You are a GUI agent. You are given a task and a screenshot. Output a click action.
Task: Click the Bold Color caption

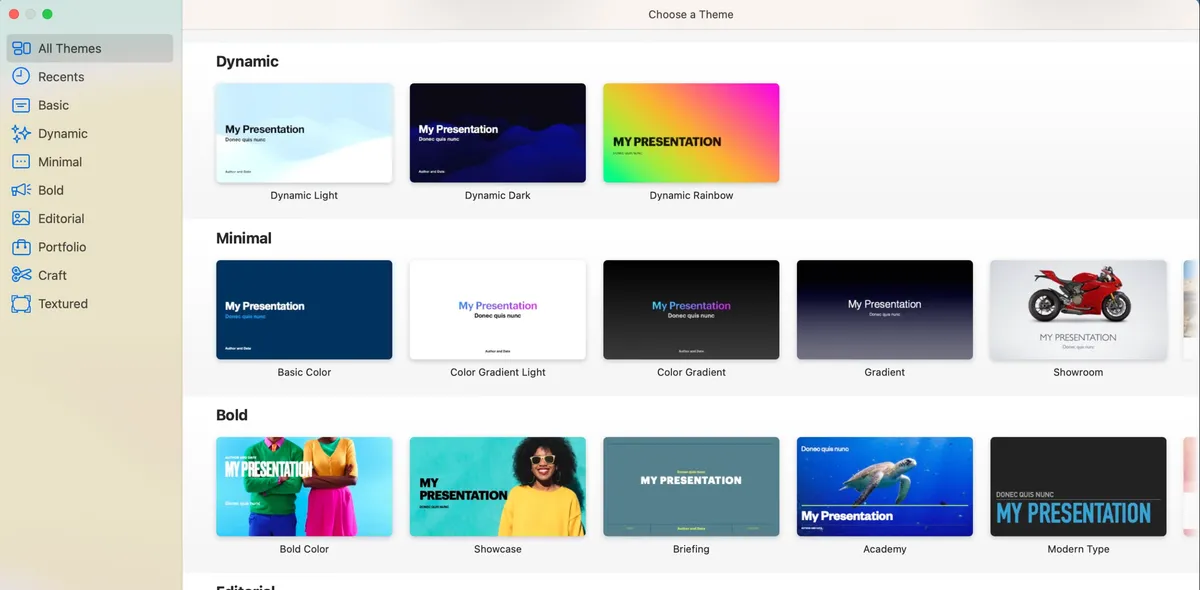coord(304,549)
